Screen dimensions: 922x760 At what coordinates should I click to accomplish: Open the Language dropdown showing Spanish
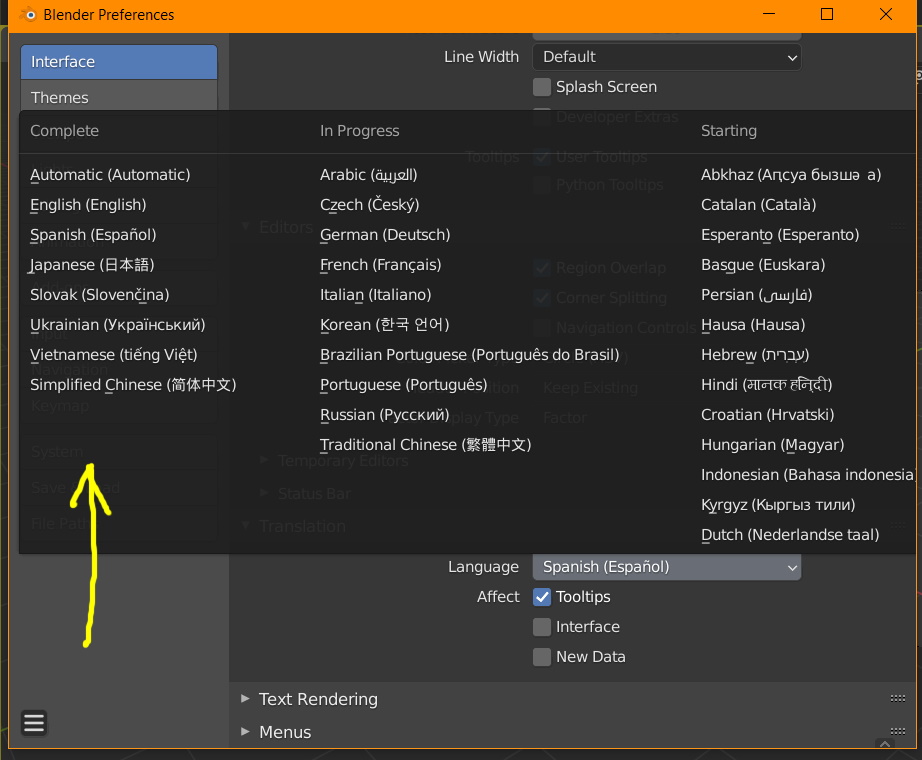666,567
